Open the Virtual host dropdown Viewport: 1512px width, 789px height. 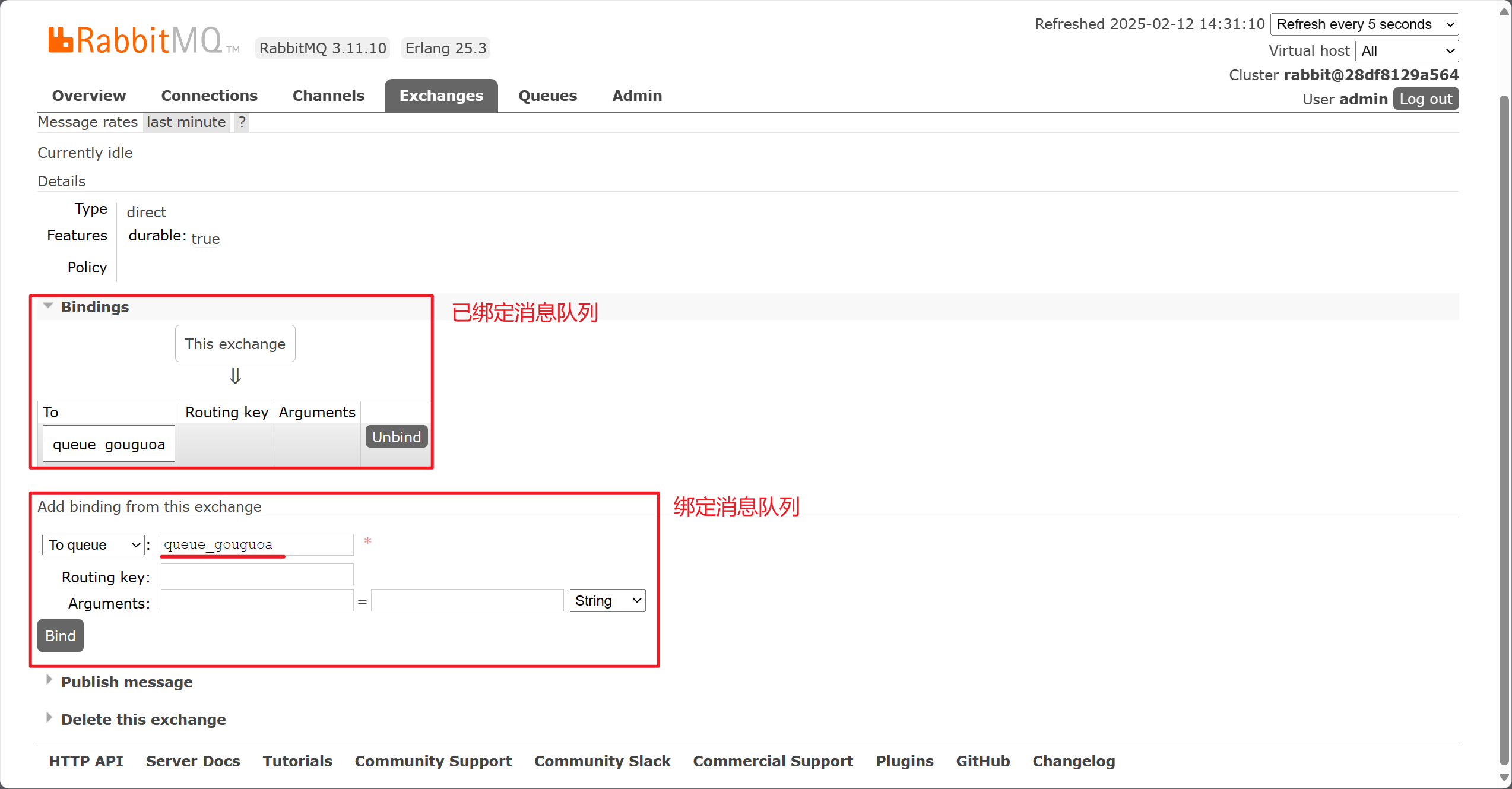coord(1406,51)
